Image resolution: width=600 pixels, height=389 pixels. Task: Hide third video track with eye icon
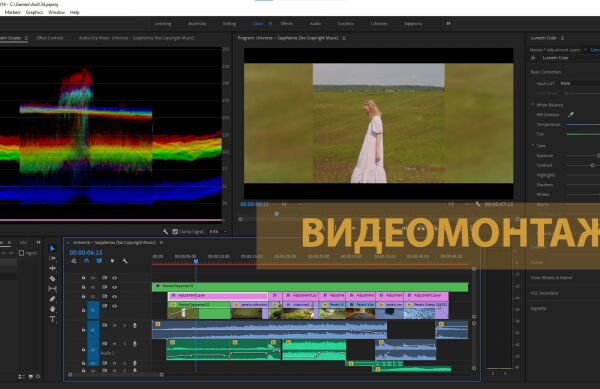click(114, 296)
